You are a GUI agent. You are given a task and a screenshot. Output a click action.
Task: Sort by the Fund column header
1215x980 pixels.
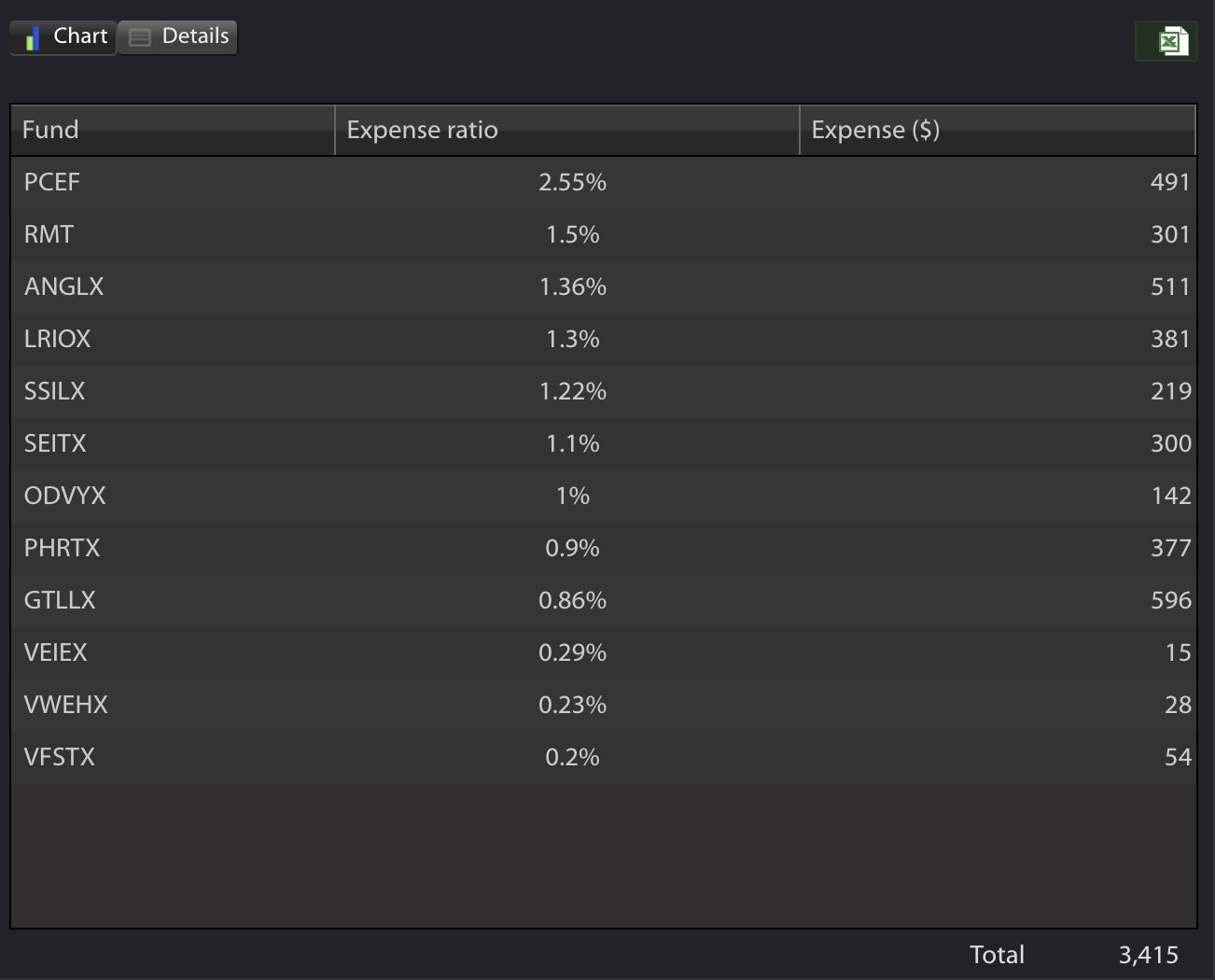(x=173, y=130)
